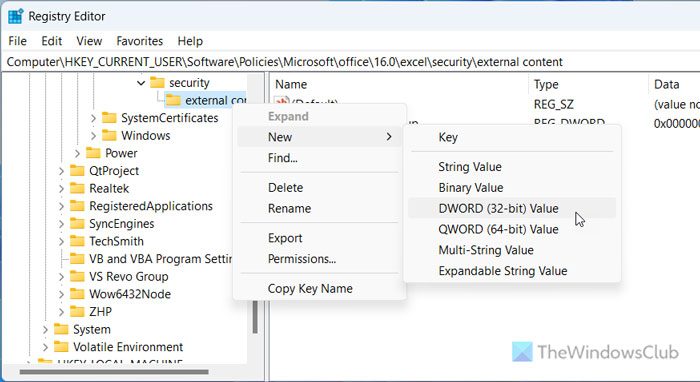Image resolution: width=700 pixels, height=382 pixels.
Task: Expand the Realtek key
Action: (x=61, y=189)
